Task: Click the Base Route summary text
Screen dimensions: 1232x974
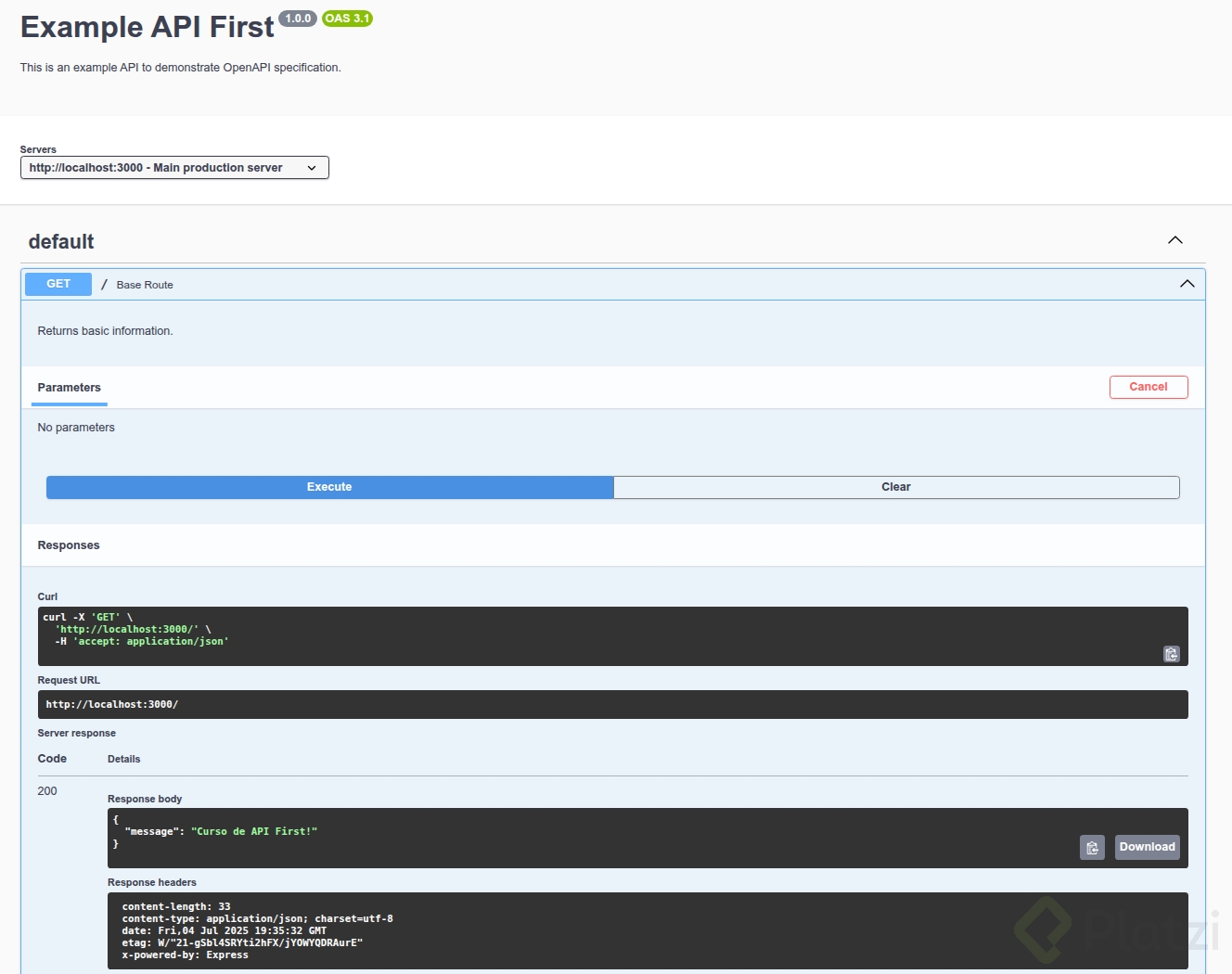Action: coord(145,285)
